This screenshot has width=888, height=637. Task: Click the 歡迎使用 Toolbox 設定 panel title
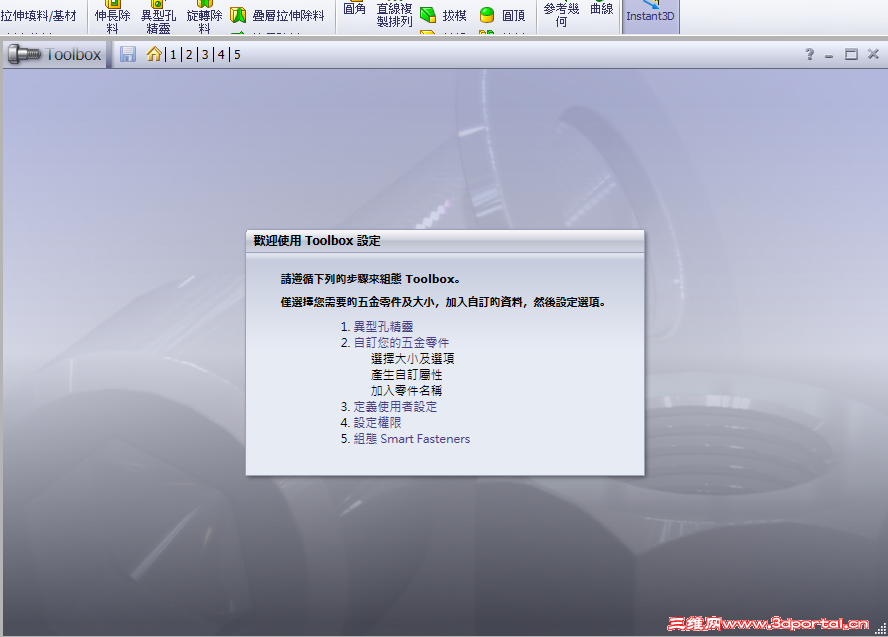point(317,241)
